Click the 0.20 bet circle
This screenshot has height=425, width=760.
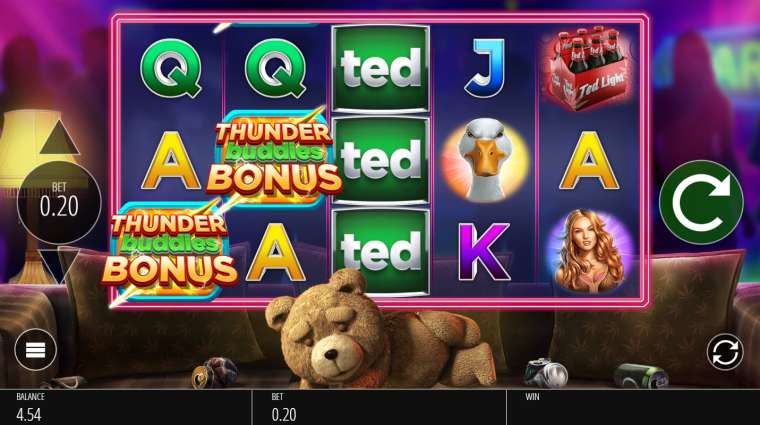pos(59,203)
